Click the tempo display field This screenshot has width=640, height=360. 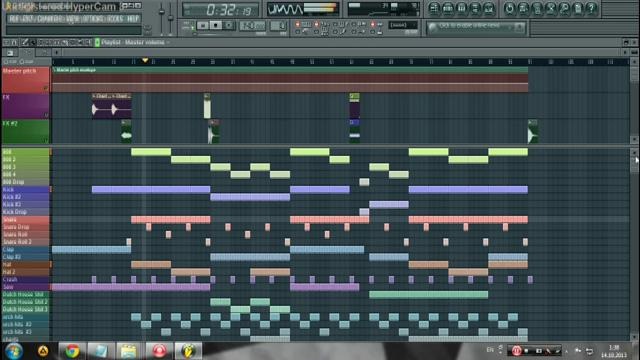pos(252,26)
